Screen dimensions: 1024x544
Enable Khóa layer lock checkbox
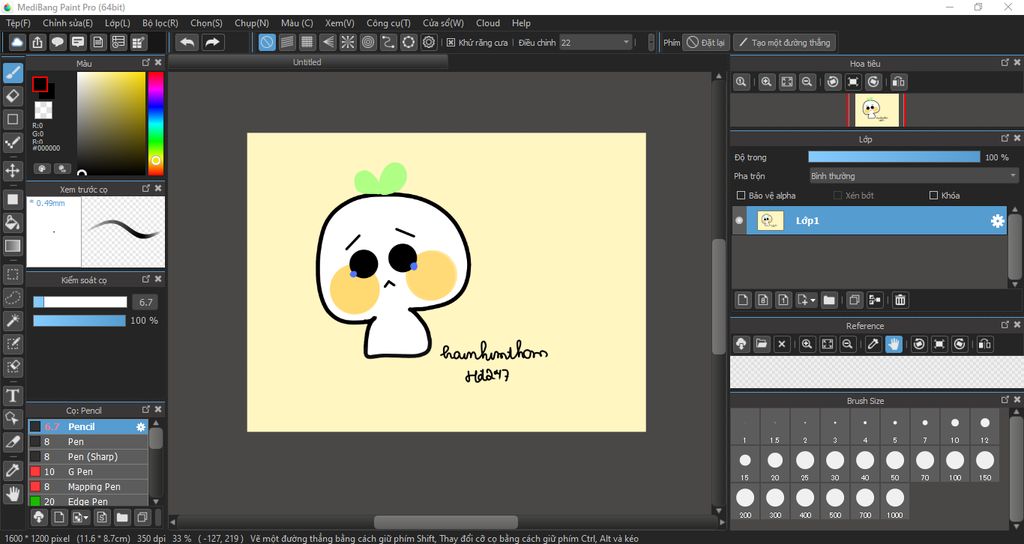(x=933, y=195)
